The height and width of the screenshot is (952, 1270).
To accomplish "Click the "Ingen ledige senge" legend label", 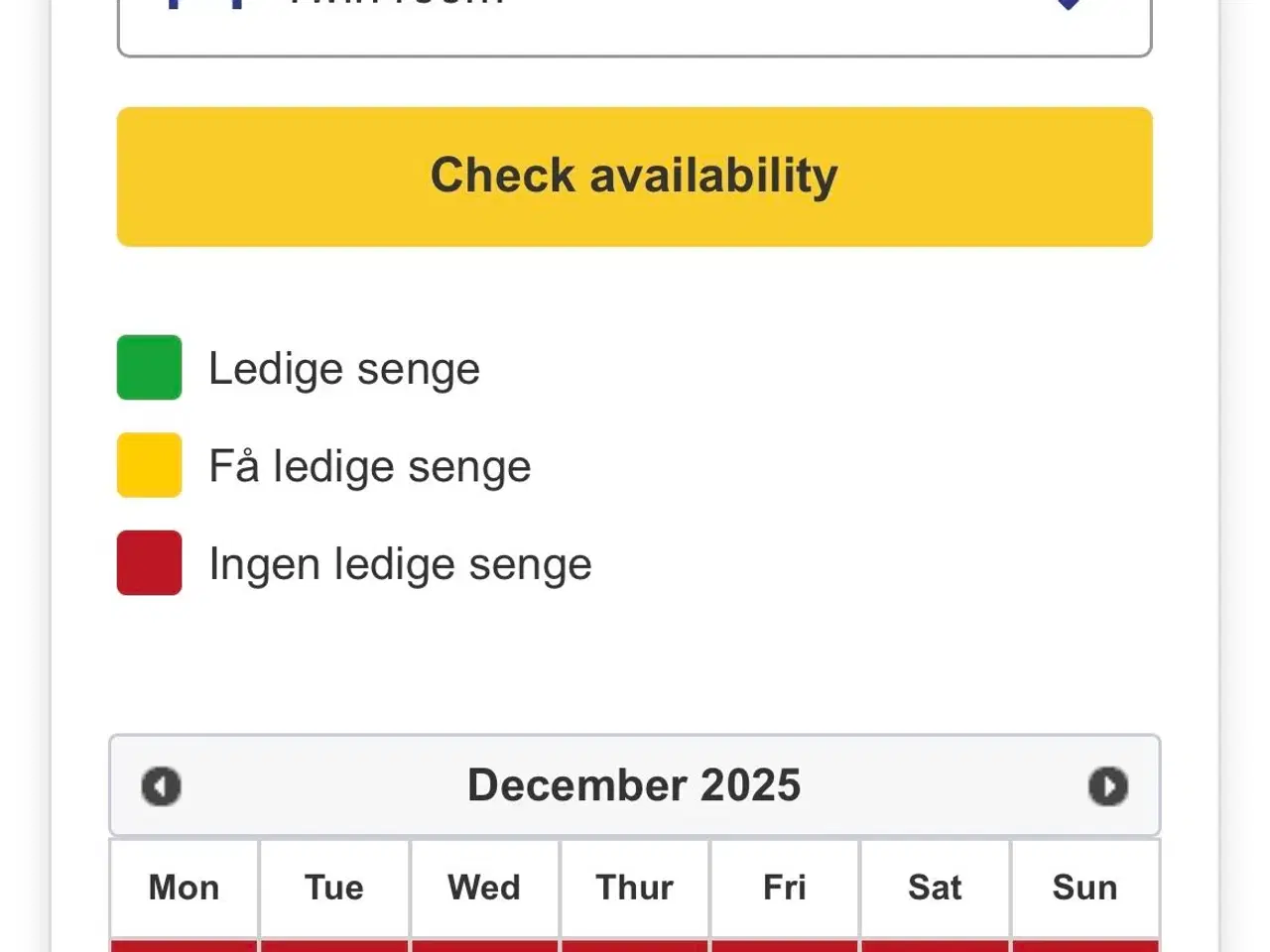I will click(x=400, y=564).
